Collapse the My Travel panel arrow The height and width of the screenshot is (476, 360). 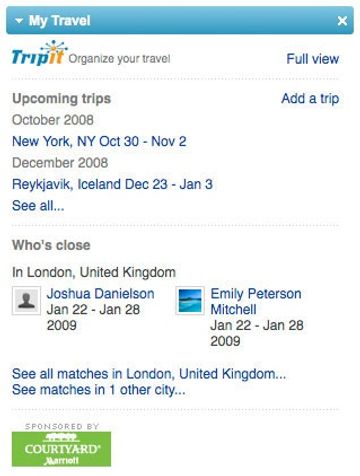coord(19,21)
